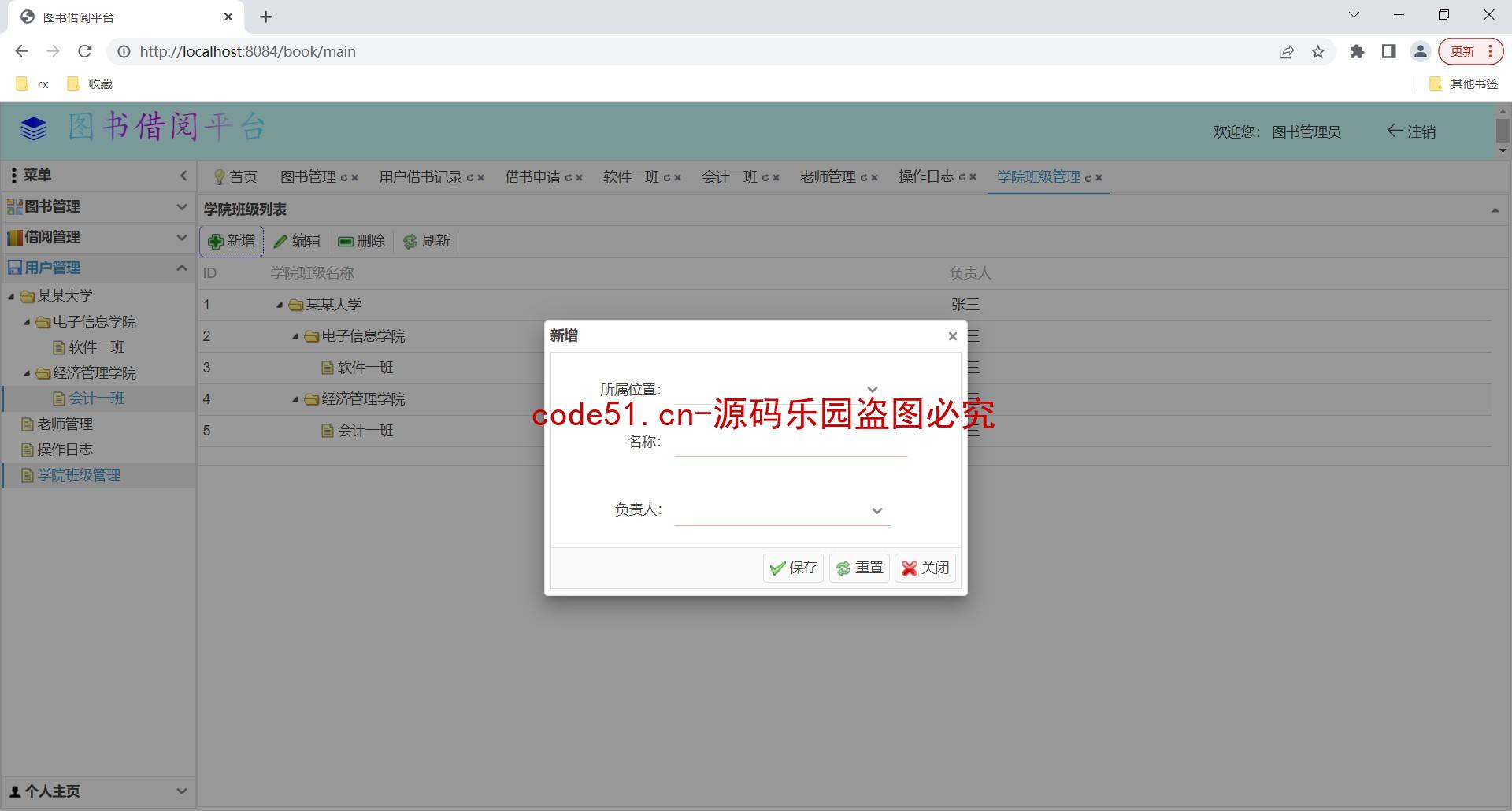Expand the 图书管理 accordion section
Screen dimensions: 1512x811
(98, 206)
